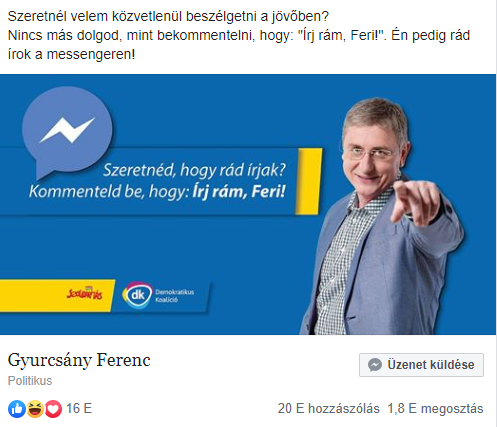Click the Love heart reaction icon

[53, 409]
